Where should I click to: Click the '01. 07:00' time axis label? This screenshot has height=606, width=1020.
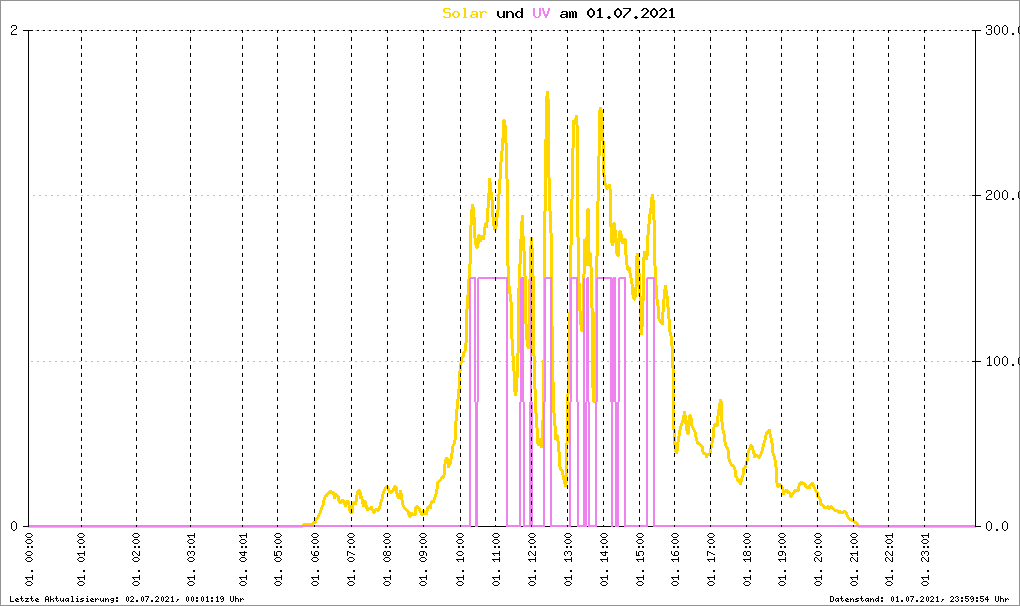351,560
